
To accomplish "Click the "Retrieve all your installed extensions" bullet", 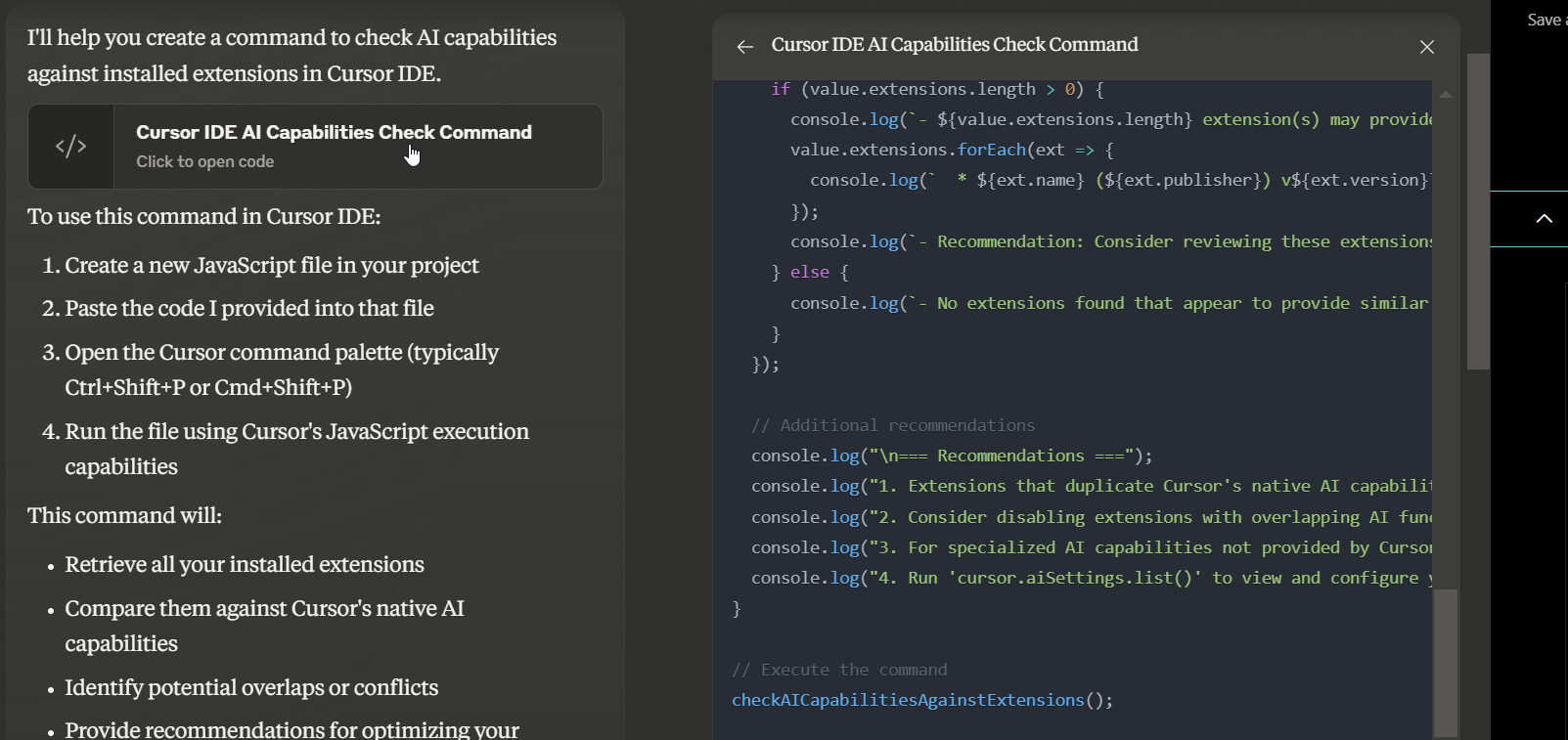I will [x=245, y=565].
